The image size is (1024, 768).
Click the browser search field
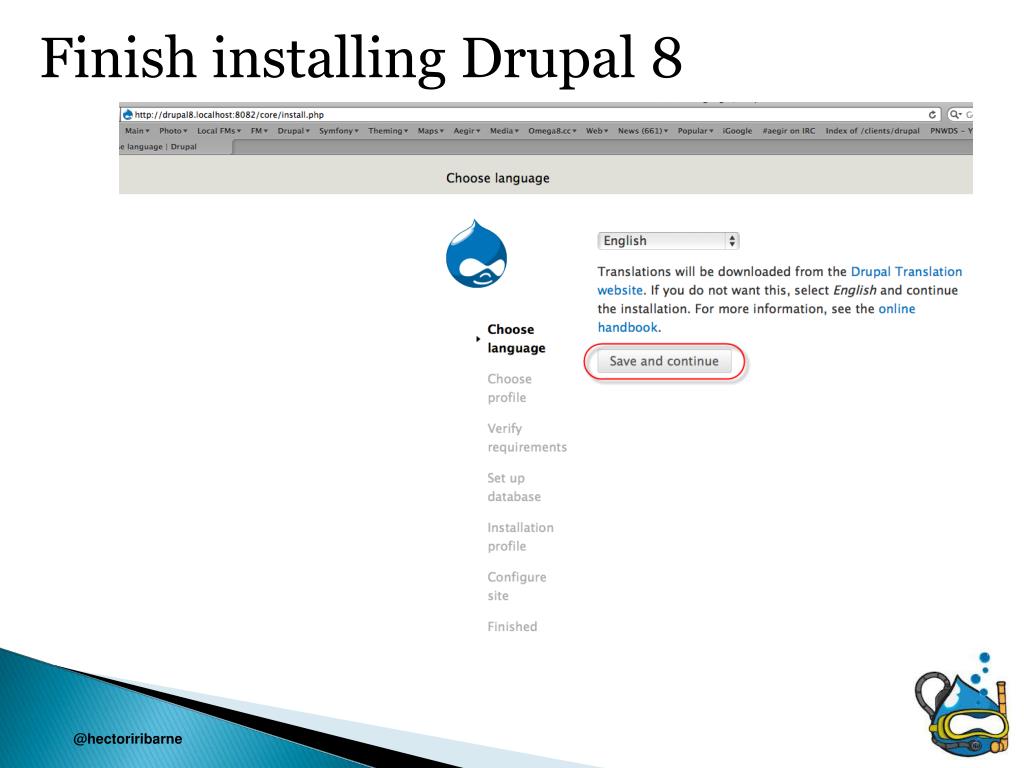coord(960,114)
